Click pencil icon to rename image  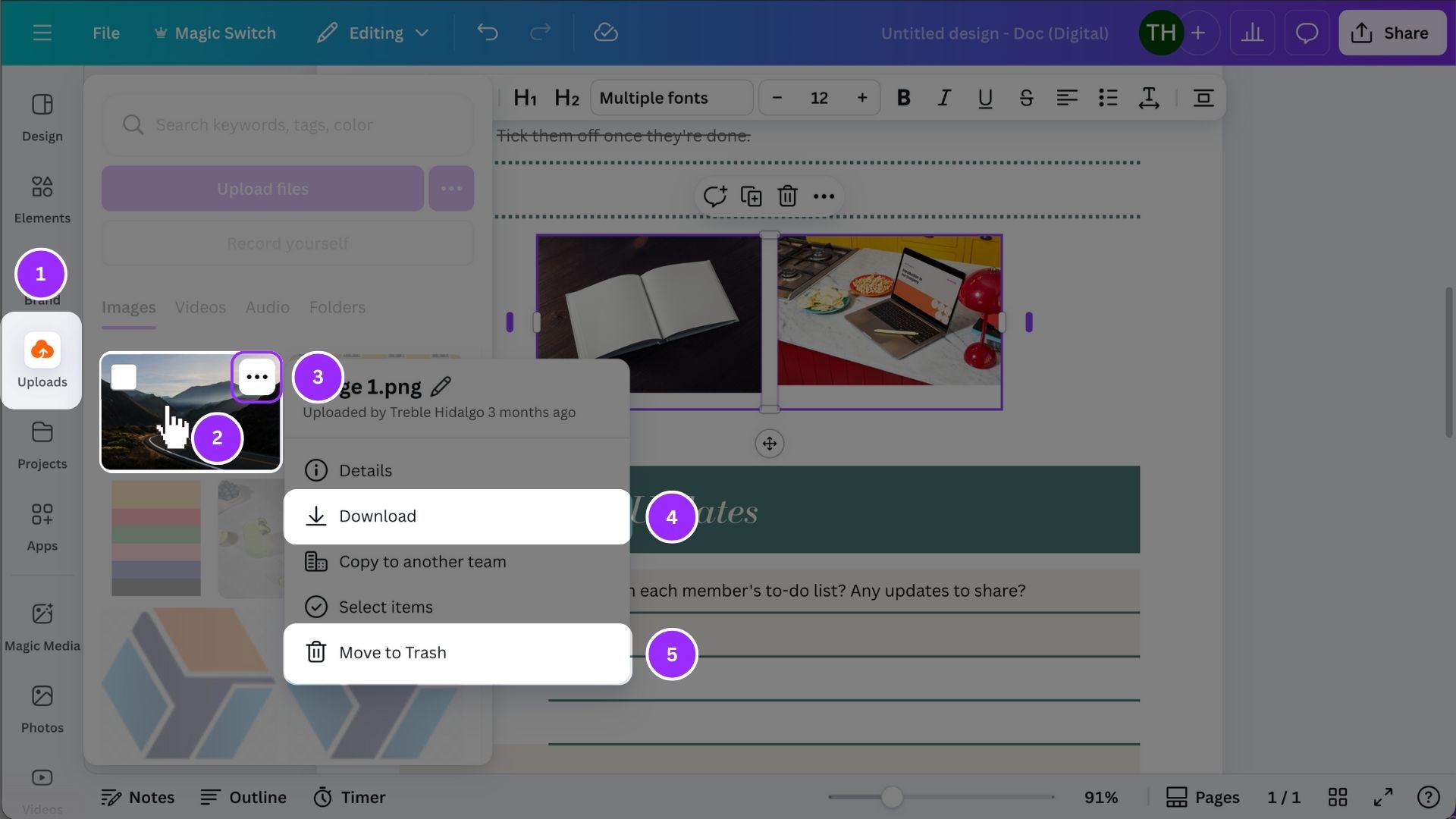point(441,387)
